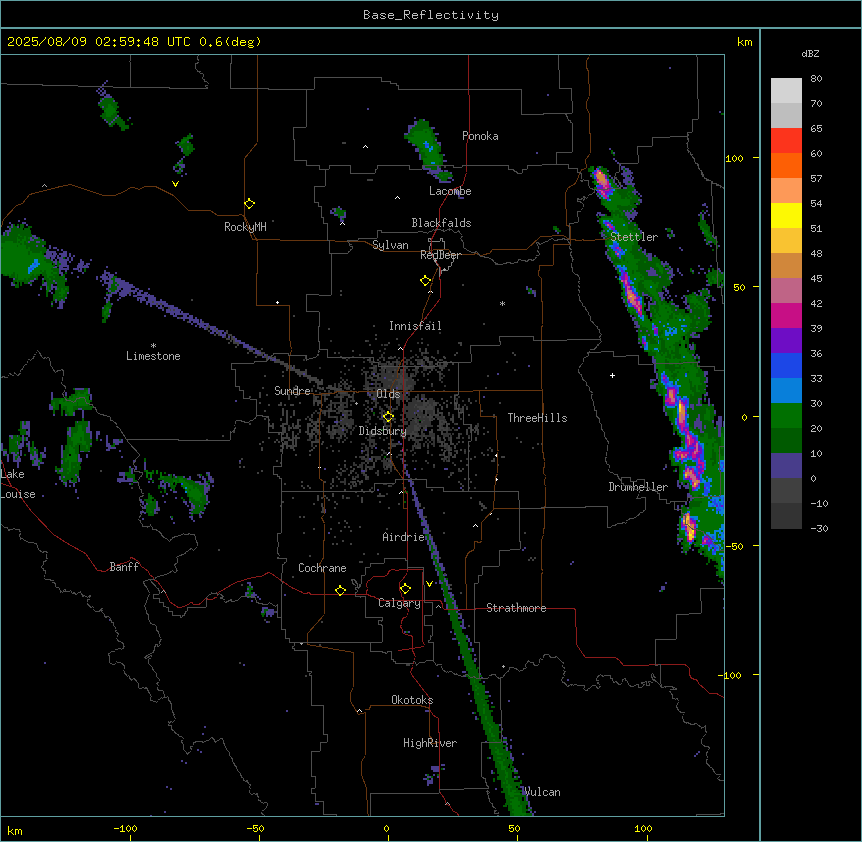Viewport: 862px width, 842px height.
Task: Click the km unit label at bottom left
Action: click(x=15, y=831)
